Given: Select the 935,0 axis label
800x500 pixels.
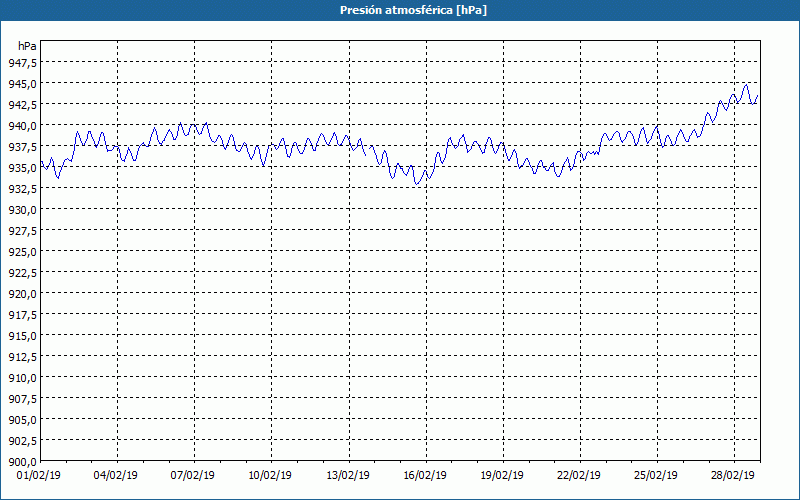Looking at the screenshot, I should pyautogui.click(x=22, y=167).
